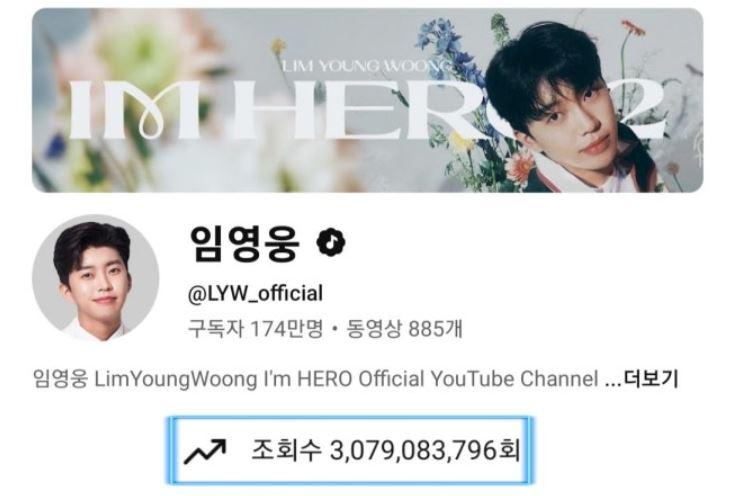This screenshot has height=496, width=730.
Task: Open the round profile avatar photo
Action: [x=95, y=278]
